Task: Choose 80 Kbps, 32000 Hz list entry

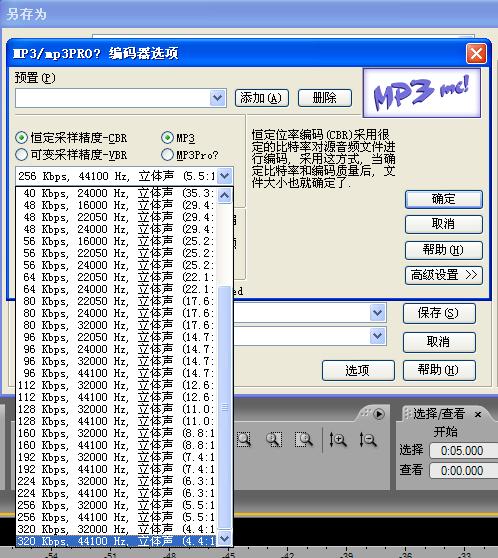Action: (x=117, y=325)
